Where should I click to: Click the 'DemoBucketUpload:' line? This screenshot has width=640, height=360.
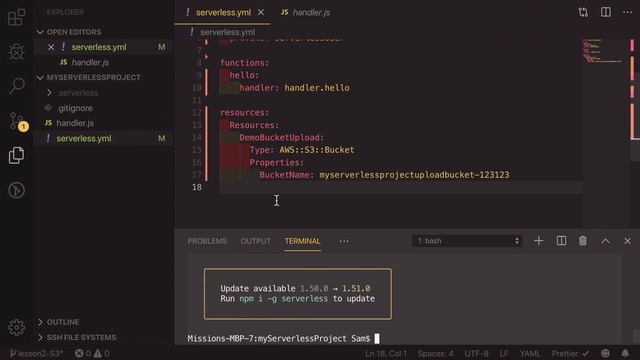click(x=282, y=138)
